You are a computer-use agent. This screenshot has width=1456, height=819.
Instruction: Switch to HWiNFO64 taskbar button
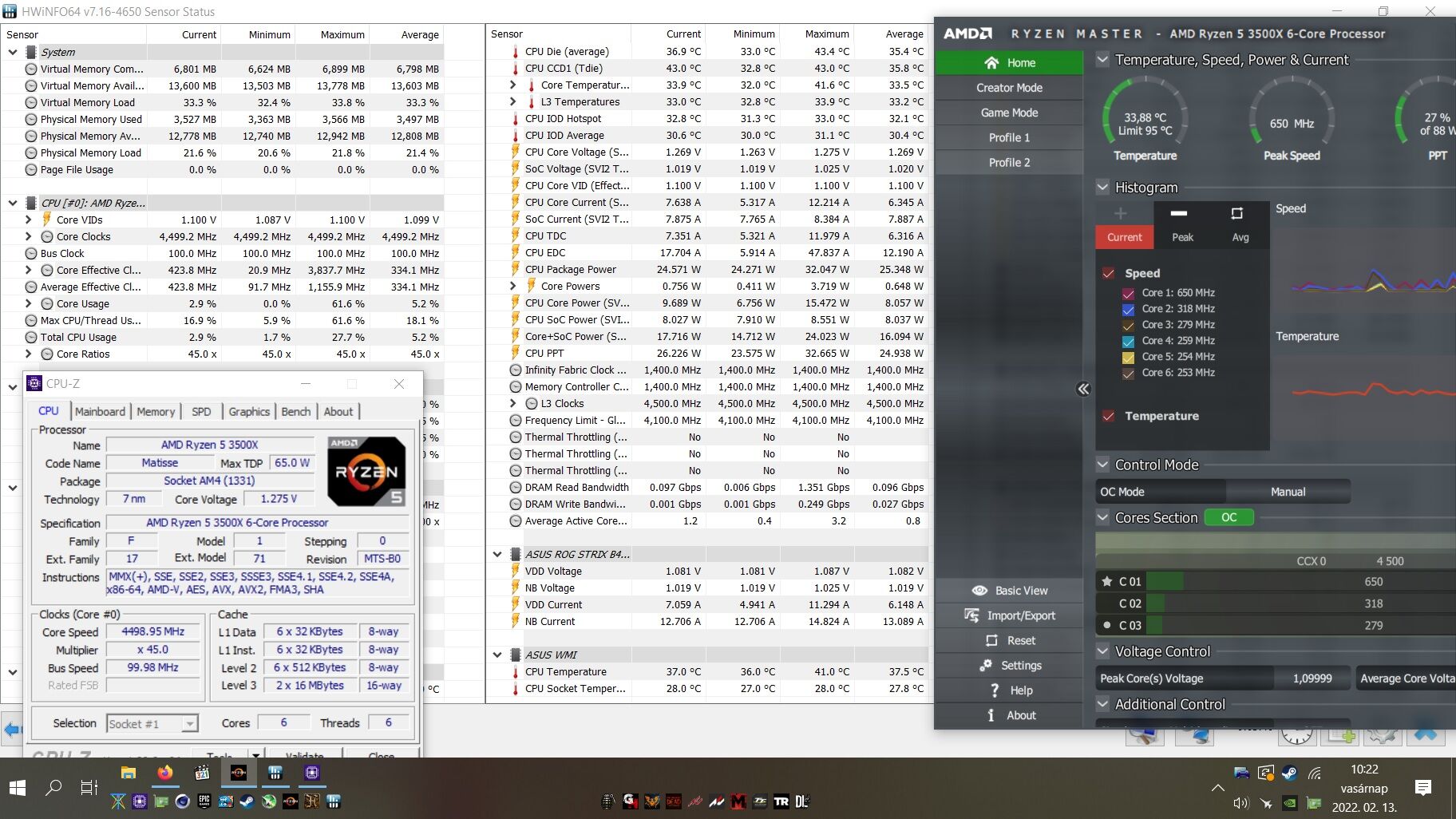(x=275, y=773)
